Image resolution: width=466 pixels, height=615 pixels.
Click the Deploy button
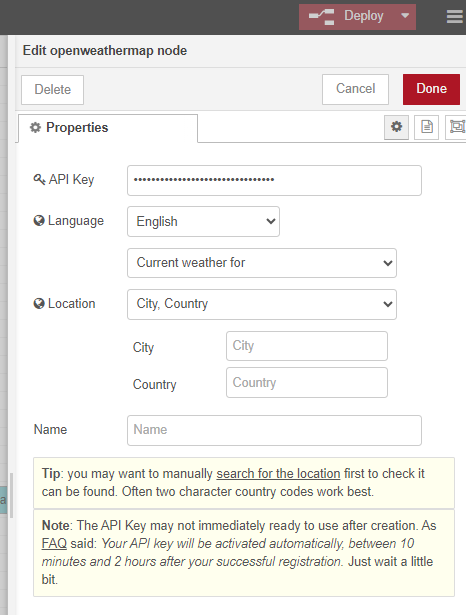coord(348,16)
